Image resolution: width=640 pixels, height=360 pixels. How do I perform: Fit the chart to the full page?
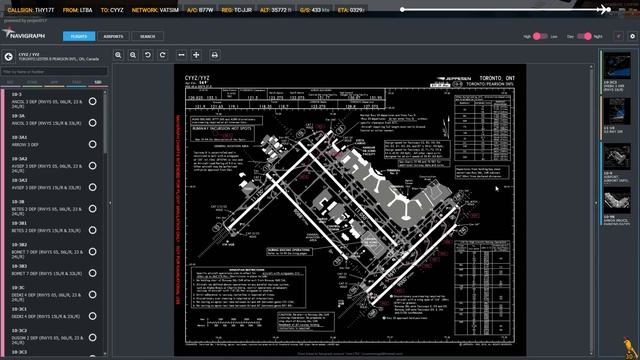point(196,55)
